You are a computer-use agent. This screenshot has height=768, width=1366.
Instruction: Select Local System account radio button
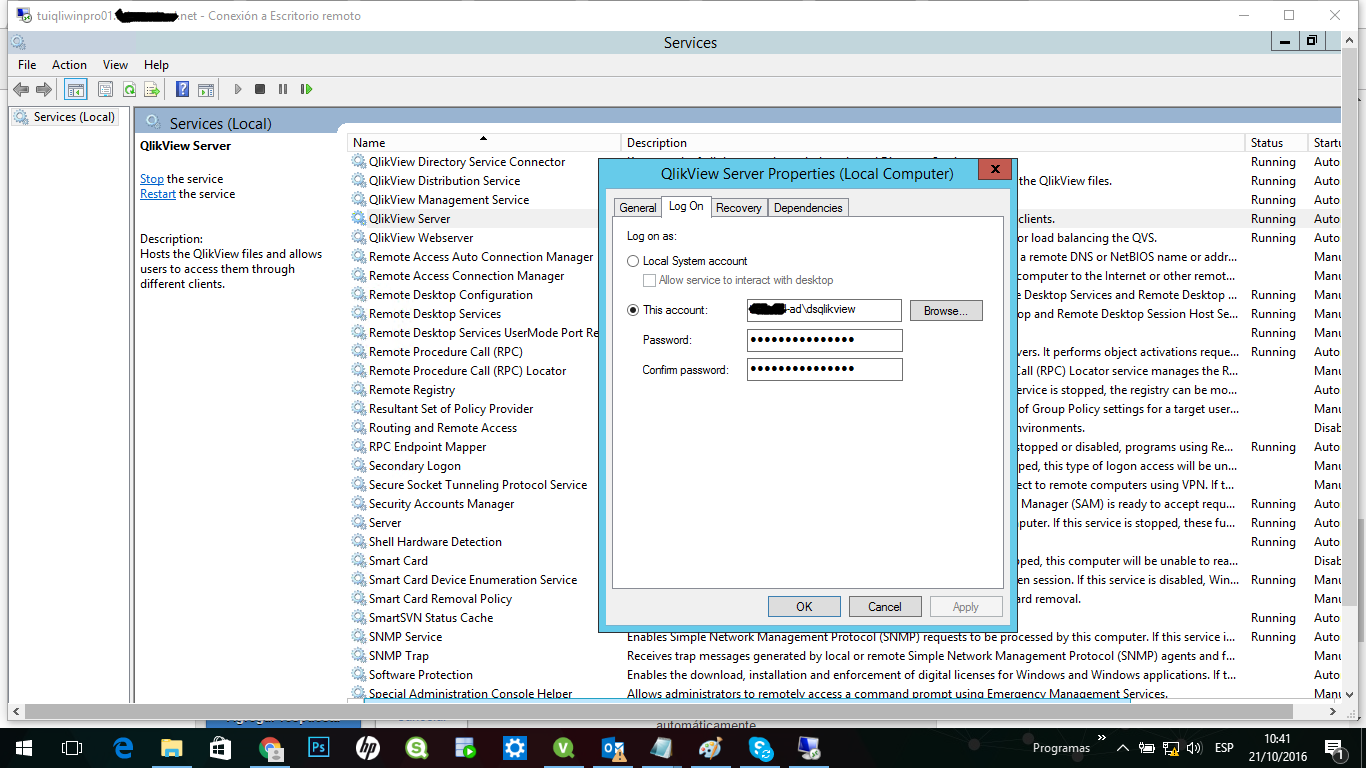633,261
